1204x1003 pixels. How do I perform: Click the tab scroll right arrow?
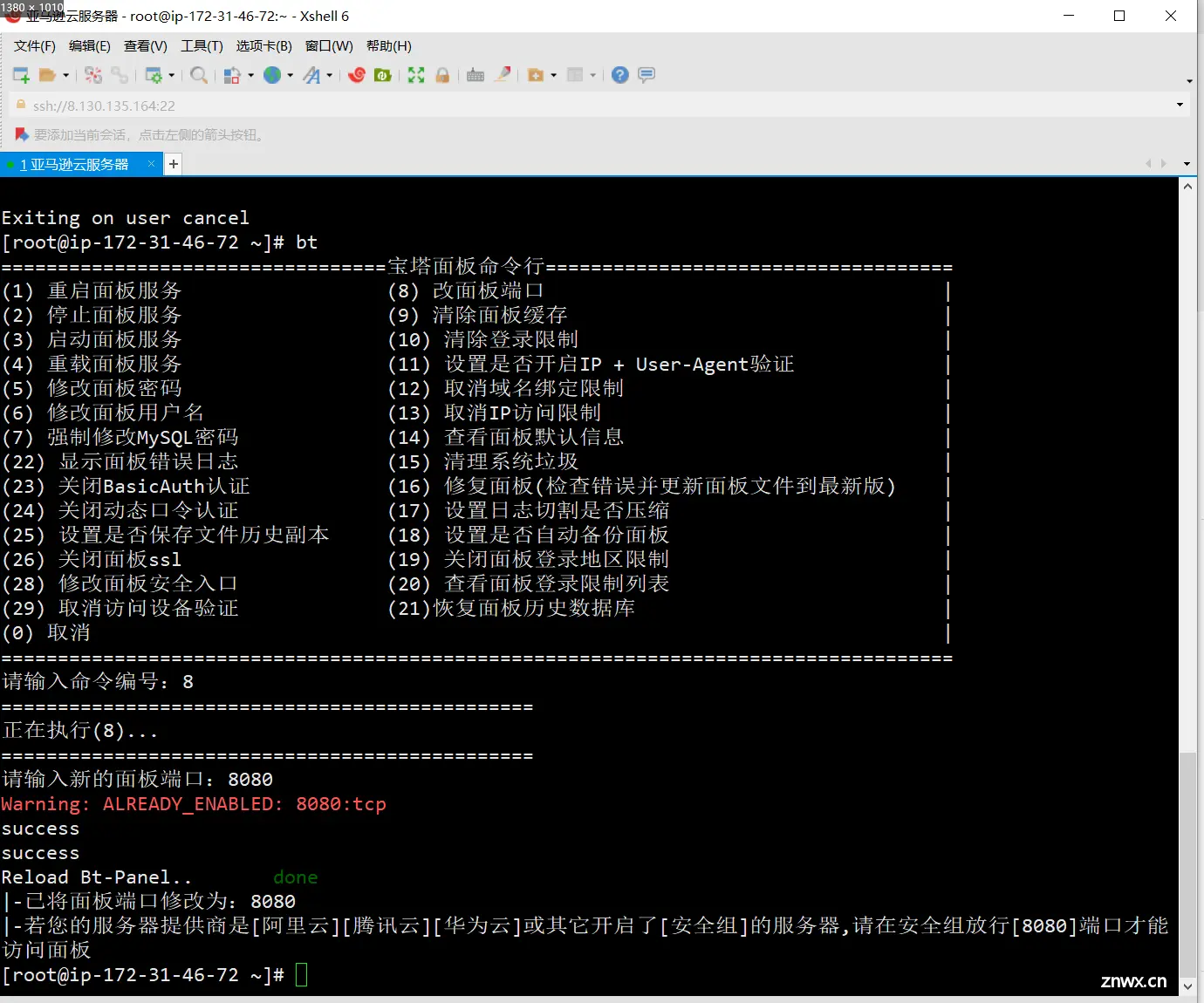[1164, 164]
